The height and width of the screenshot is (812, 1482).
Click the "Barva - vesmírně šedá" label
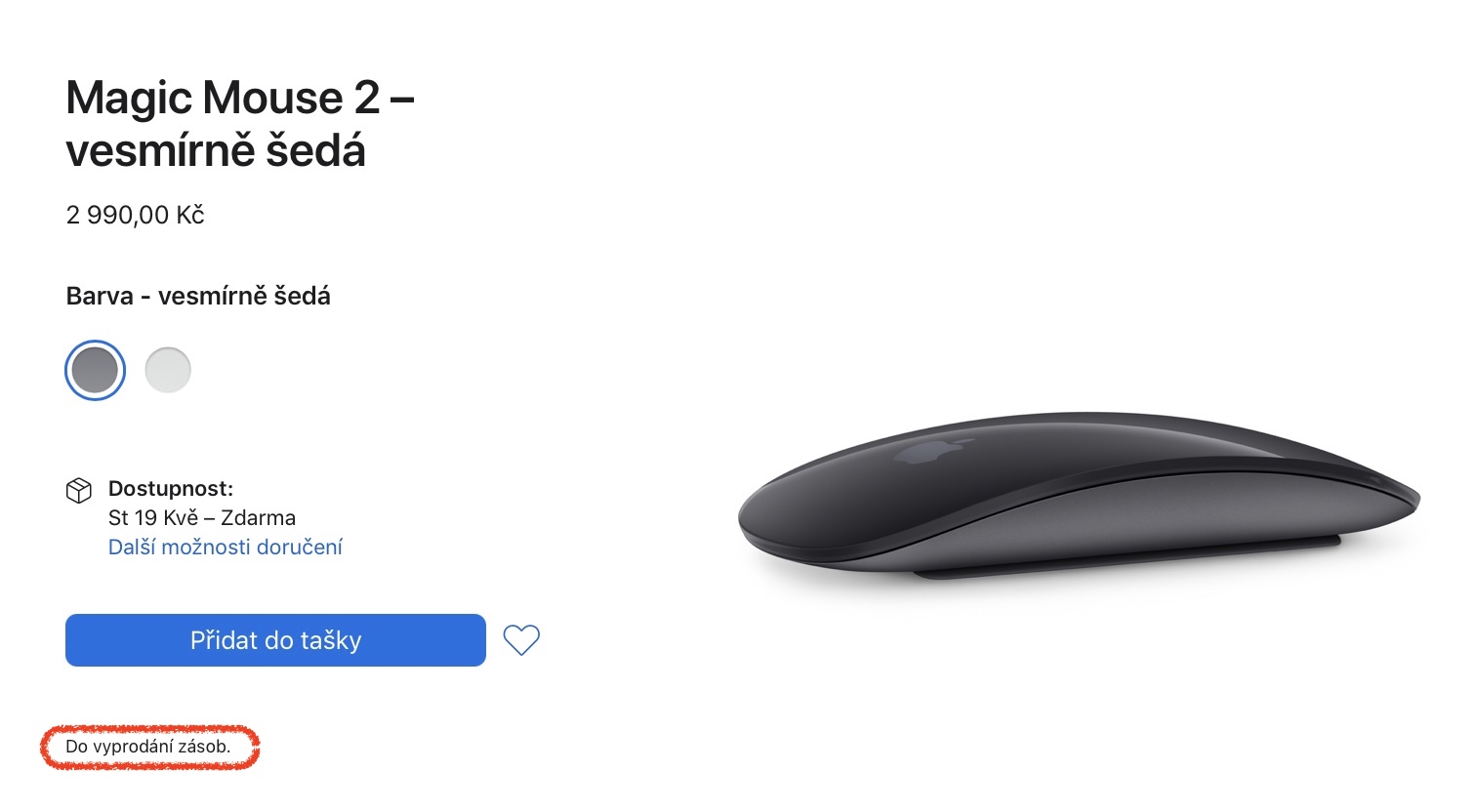click(198, 296)
